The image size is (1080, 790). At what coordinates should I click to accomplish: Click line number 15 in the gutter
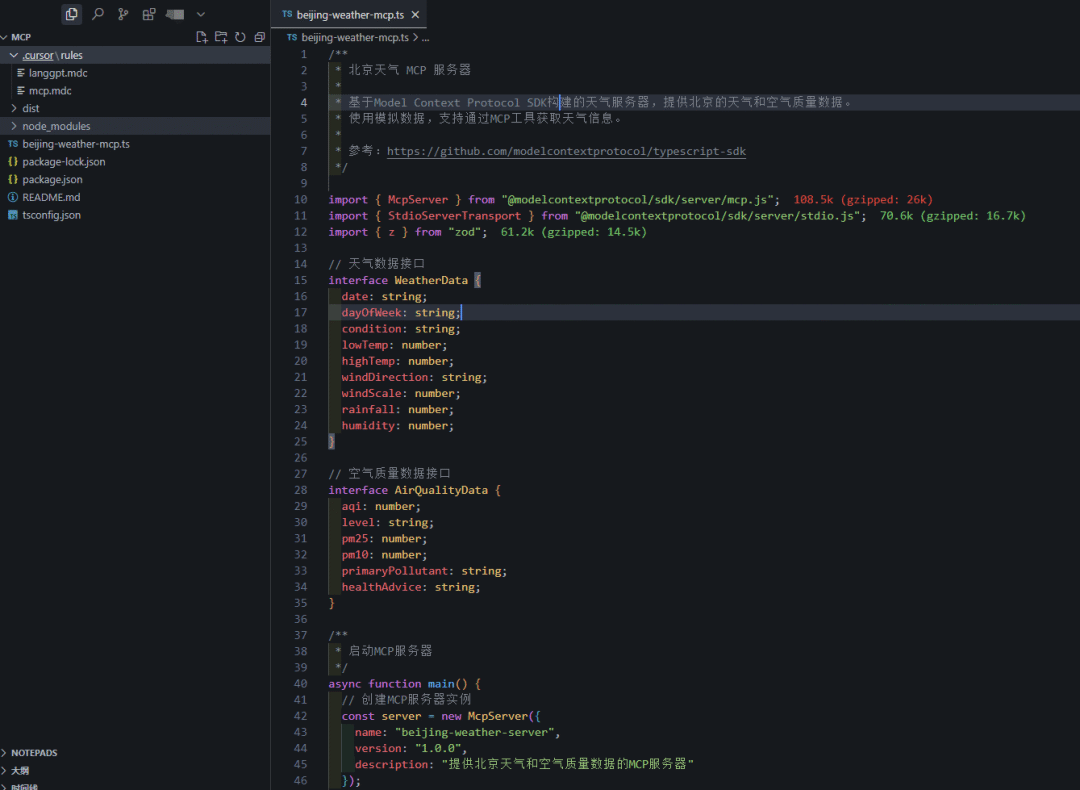click(x=300, y=280)
